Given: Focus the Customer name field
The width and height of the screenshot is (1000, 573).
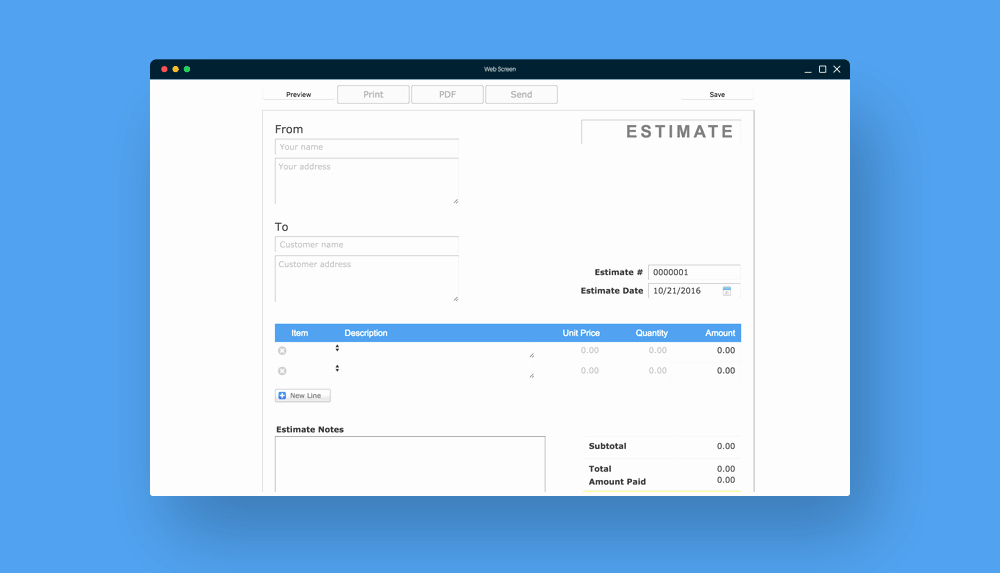Looking at the screenshot, I should point(367,245).
